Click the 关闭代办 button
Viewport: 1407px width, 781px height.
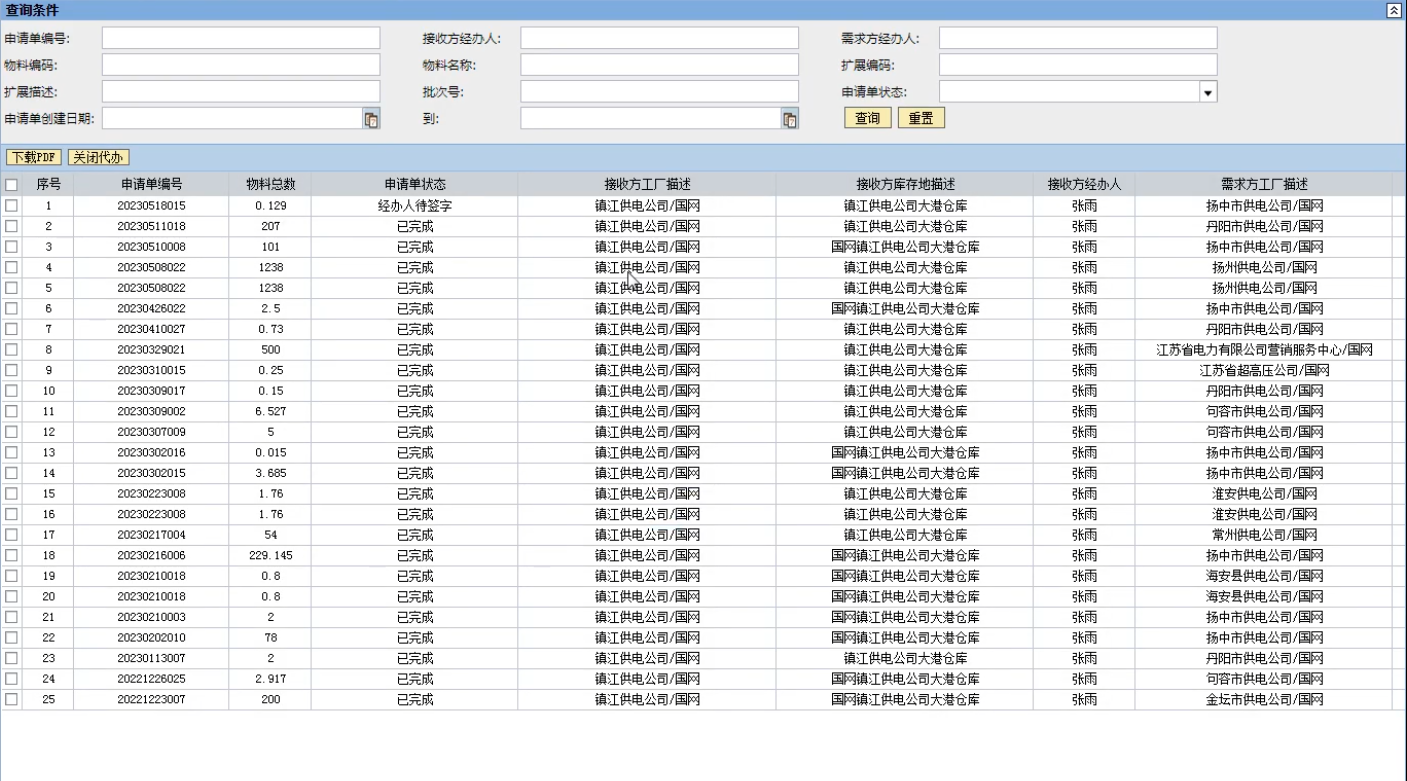[98, 157]
